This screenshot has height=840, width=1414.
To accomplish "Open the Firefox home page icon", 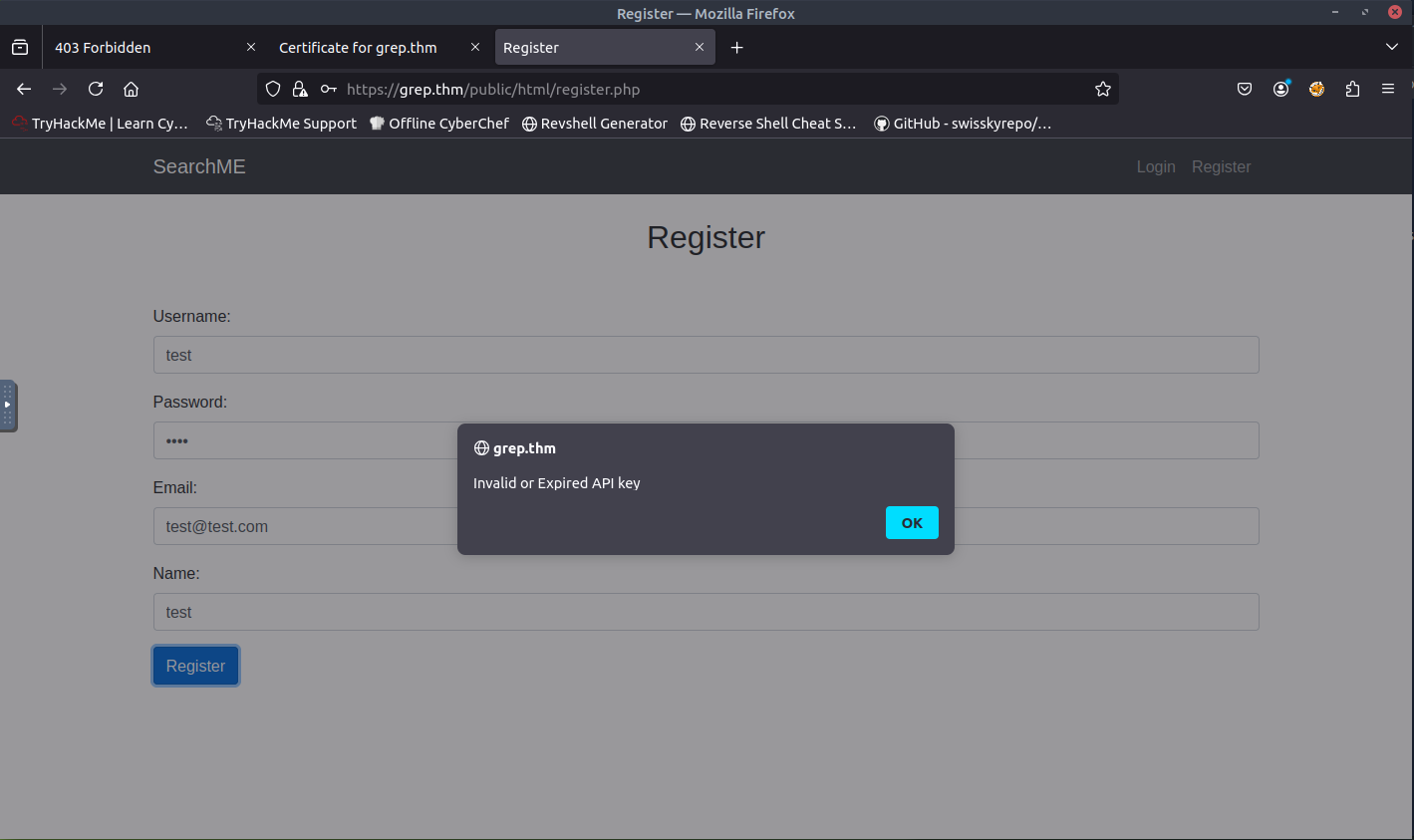I will point(131,89).
